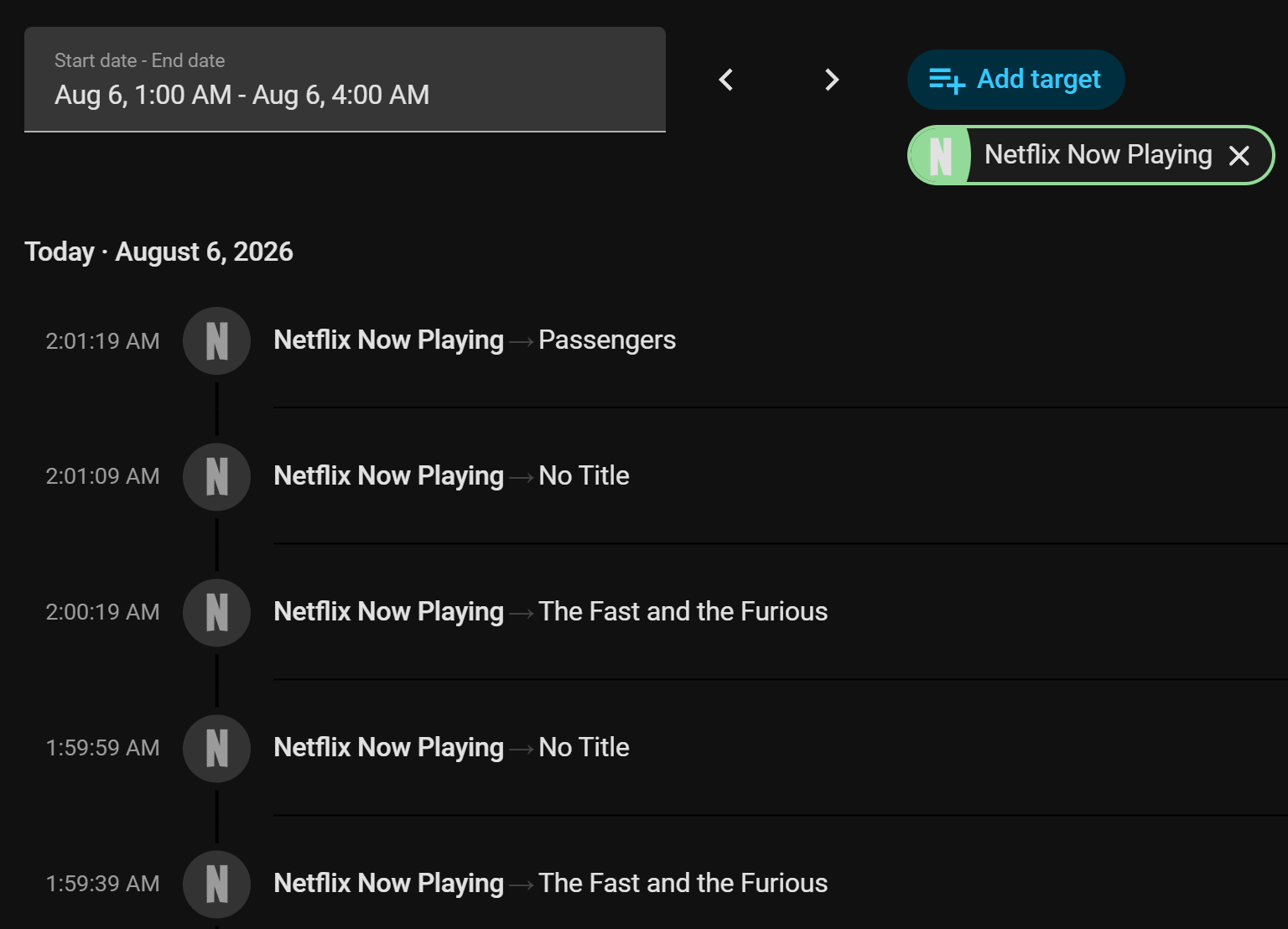Open the Netflix icon for the 2:01:19 AM entry
The image size is (1288, 929).
click(217, 341)
